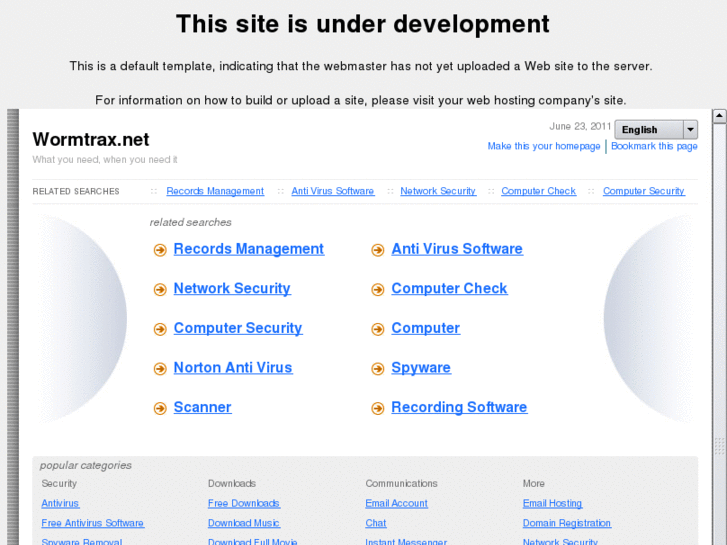
Task: Open Free Downloads under Downloads category
Action: (x=244, y=503)
